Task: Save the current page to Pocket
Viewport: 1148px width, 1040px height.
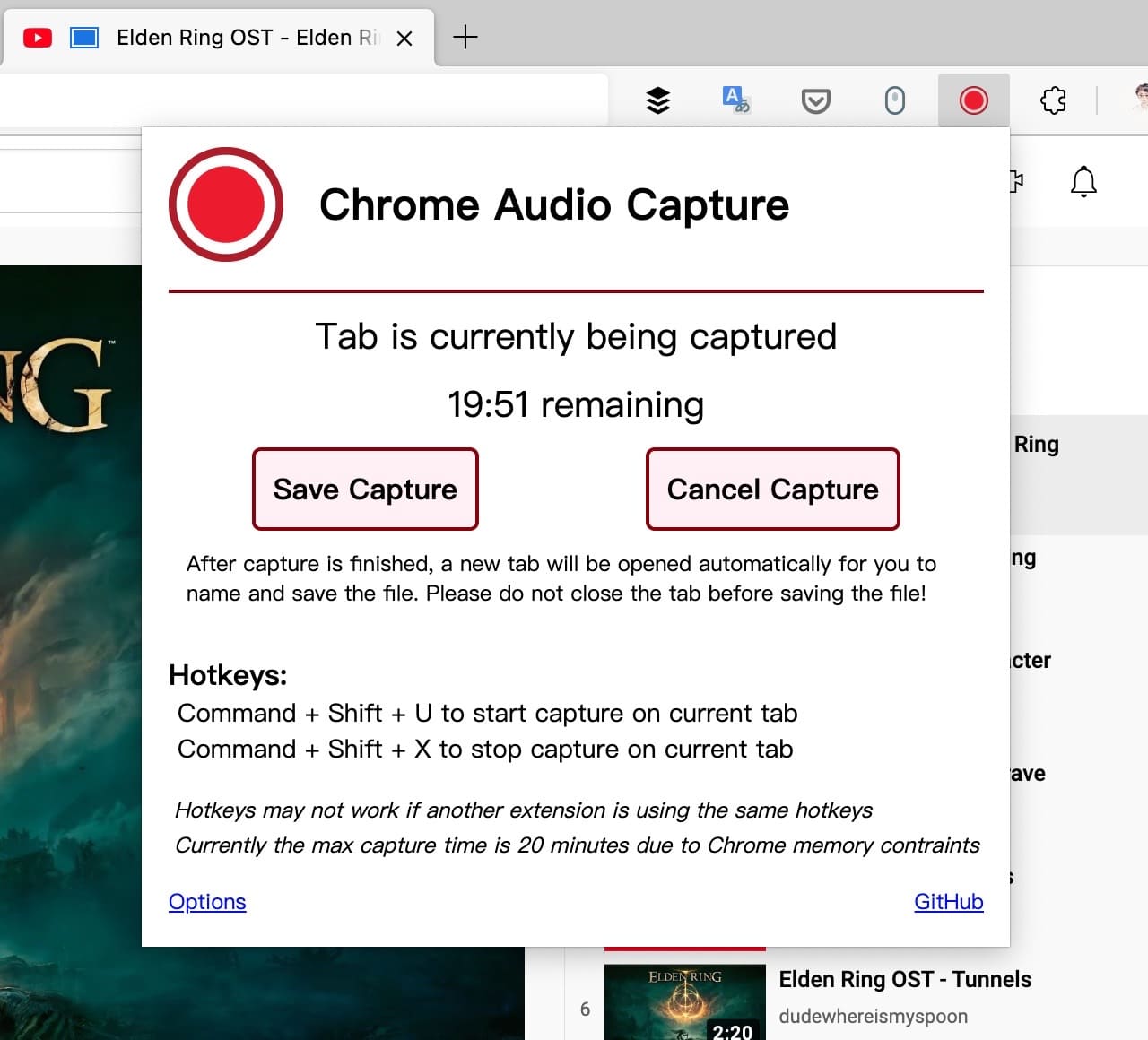Action: [816, 100]
